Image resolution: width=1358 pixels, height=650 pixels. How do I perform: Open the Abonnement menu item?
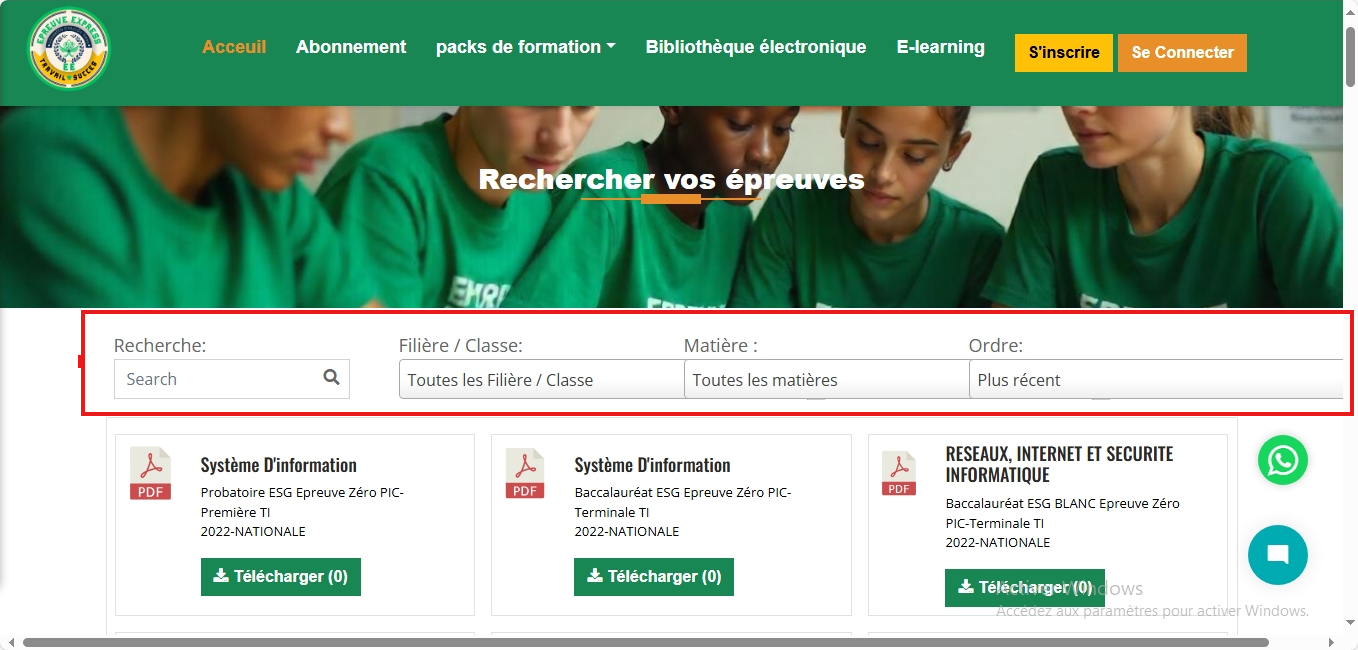(x=351, y=47)
